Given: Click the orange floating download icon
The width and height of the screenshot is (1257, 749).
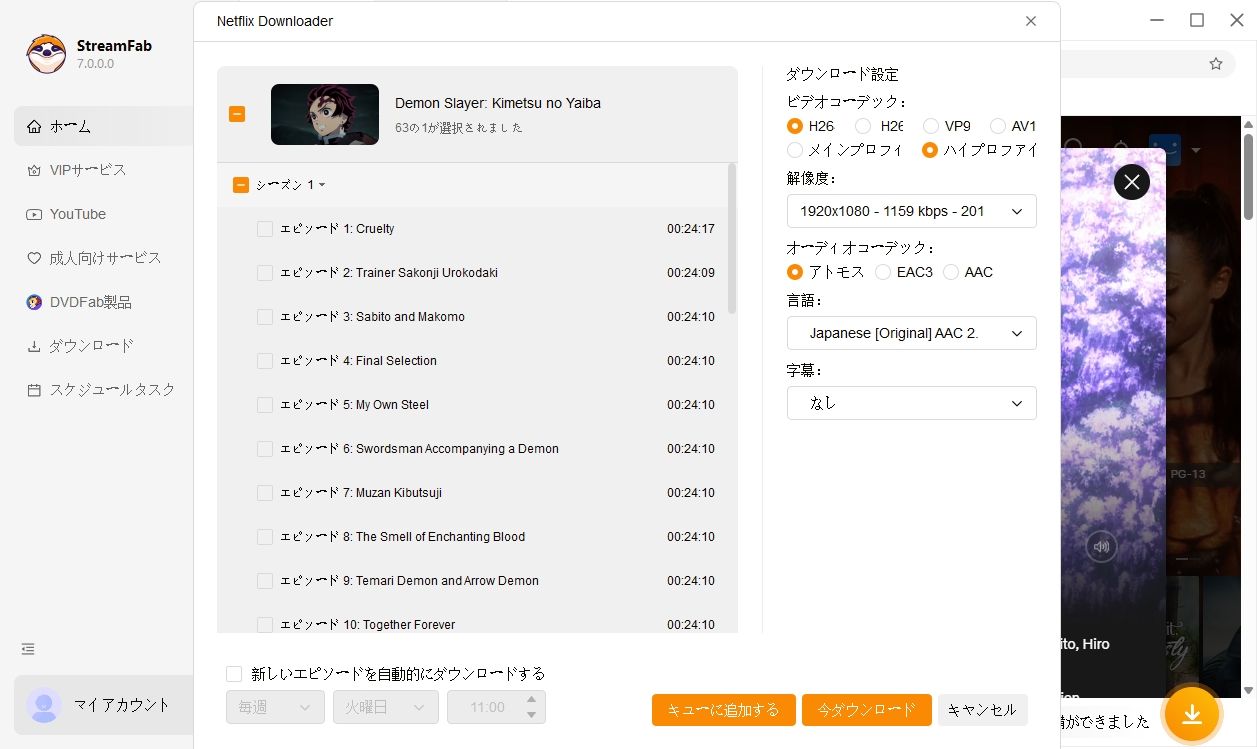Looking at the screenshot, I should coord(1193,714).
